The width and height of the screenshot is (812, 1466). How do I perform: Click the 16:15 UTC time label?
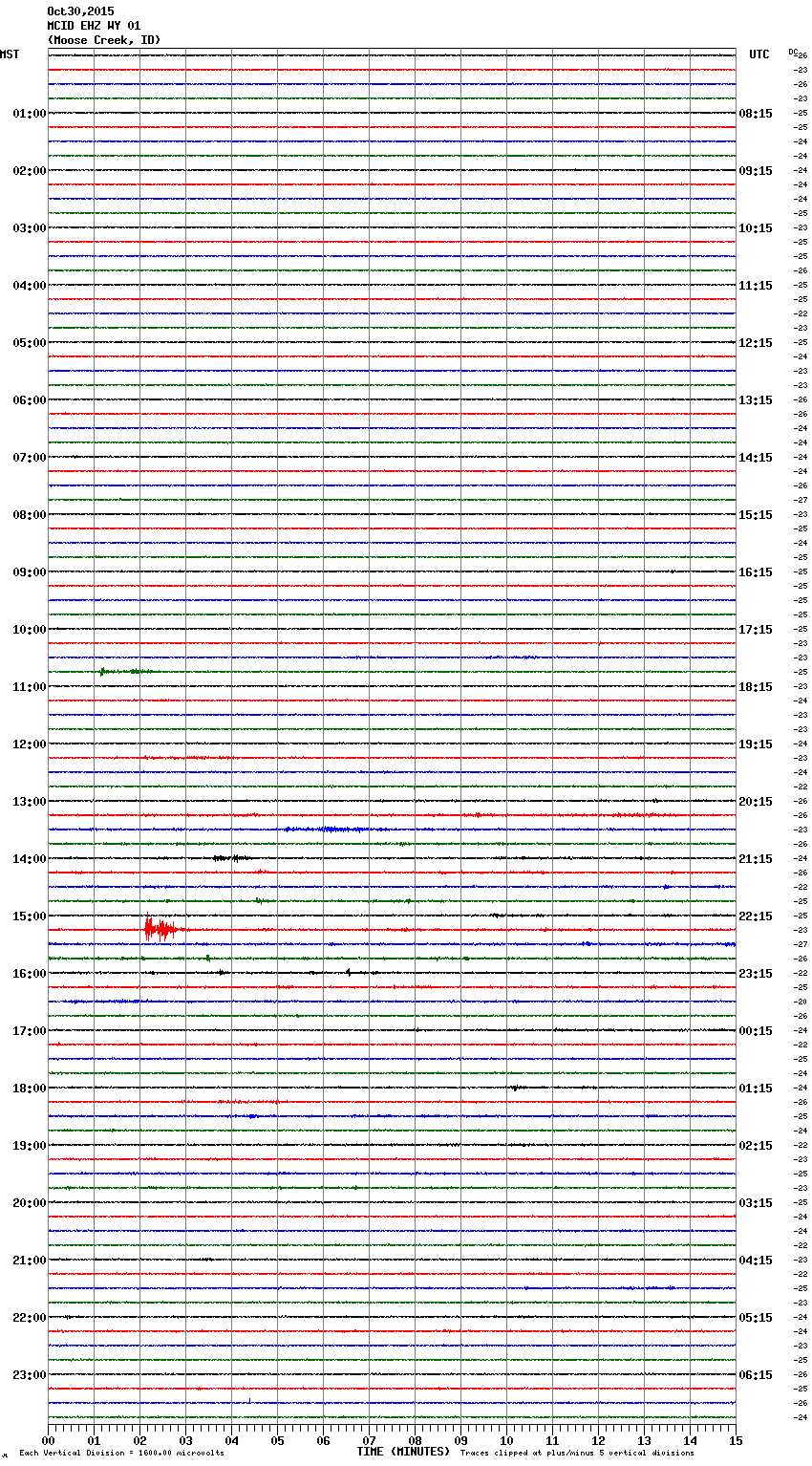[756, 572]
